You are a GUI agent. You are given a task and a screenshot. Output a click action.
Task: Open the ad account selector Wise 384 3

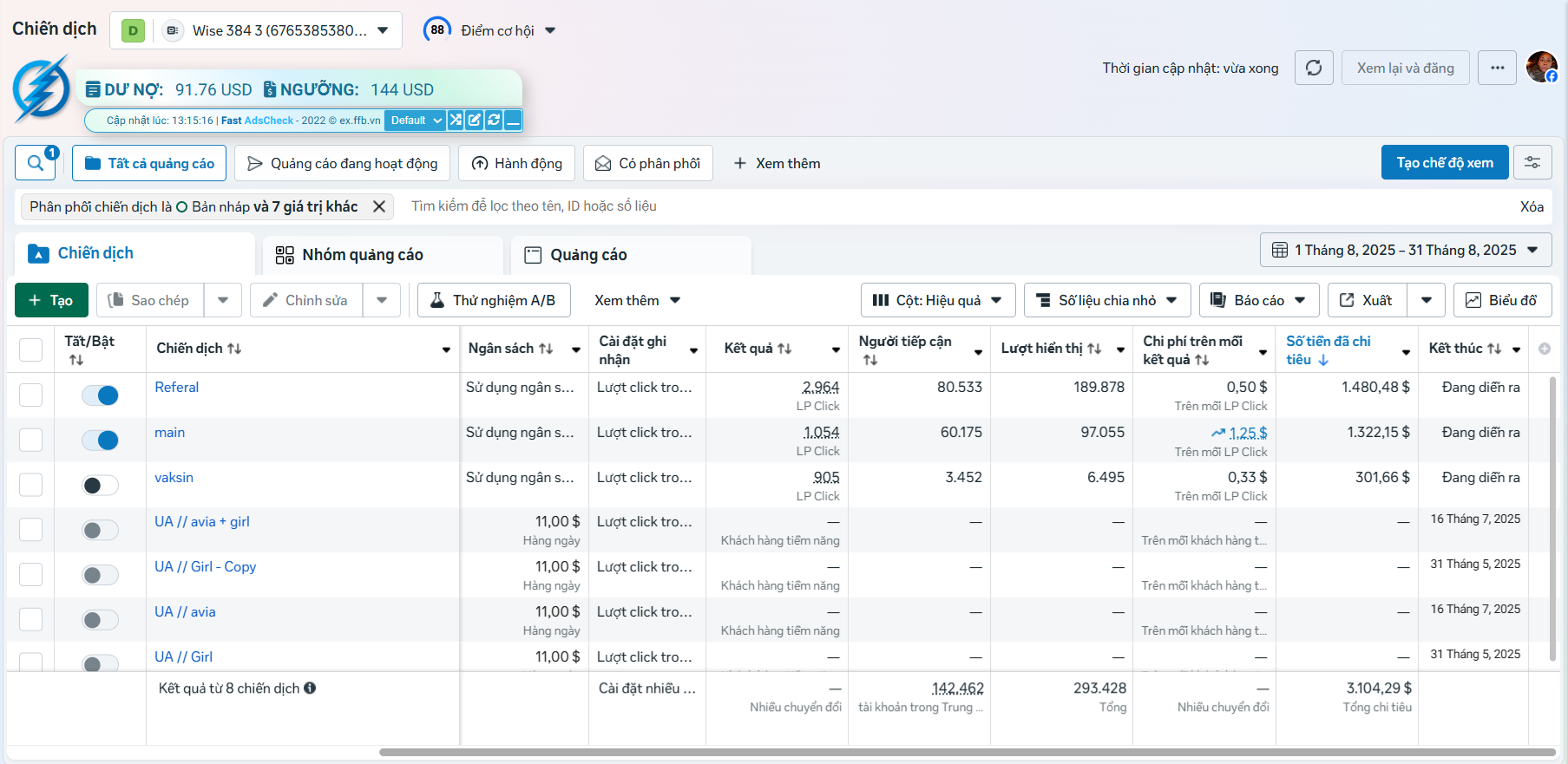tap(256, 30)
